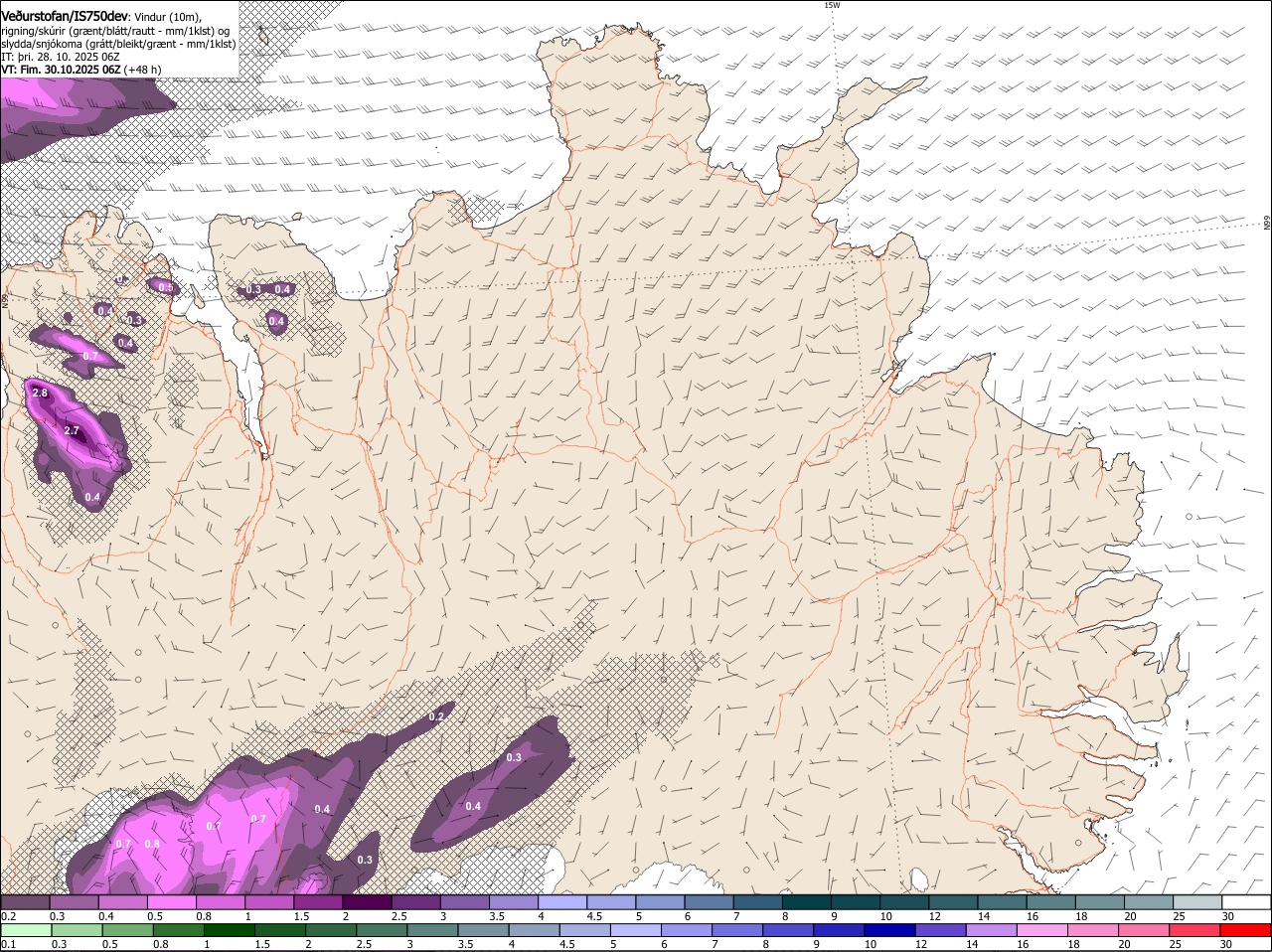The width and height of the screenshot is (1272, 952).
Task: Click the '12' label in the snow legend
Action: coord(934,915)
